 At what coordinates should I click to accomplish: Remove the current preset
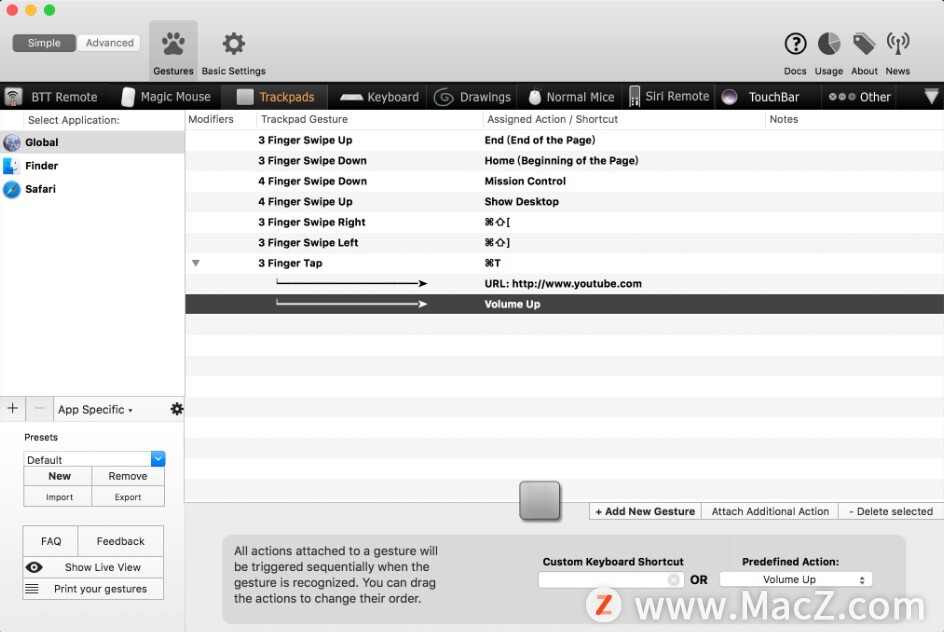coord(128,476)
